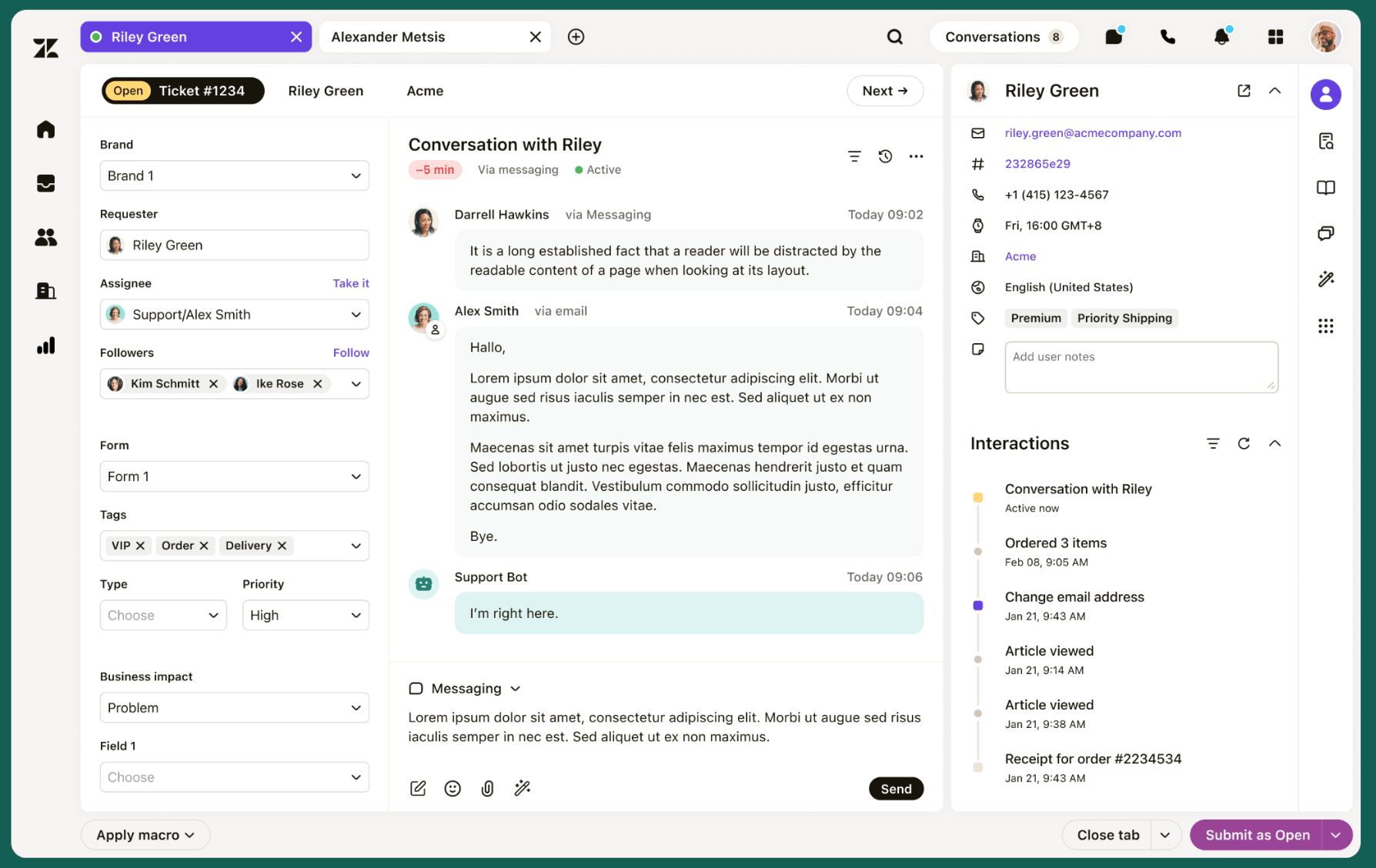
Task: Open the chat folder icon in the top bar
Action: pos(1114,36)
